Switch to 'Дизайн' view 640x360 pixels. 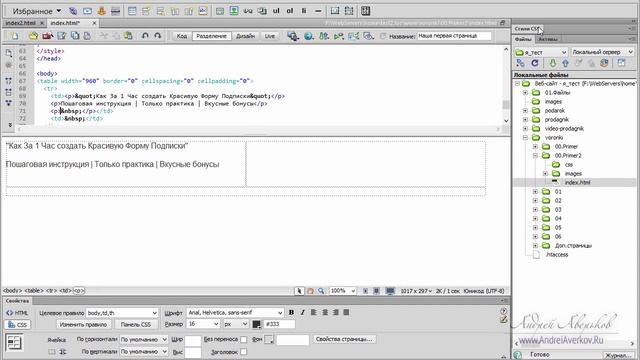[x=245, y=36]
